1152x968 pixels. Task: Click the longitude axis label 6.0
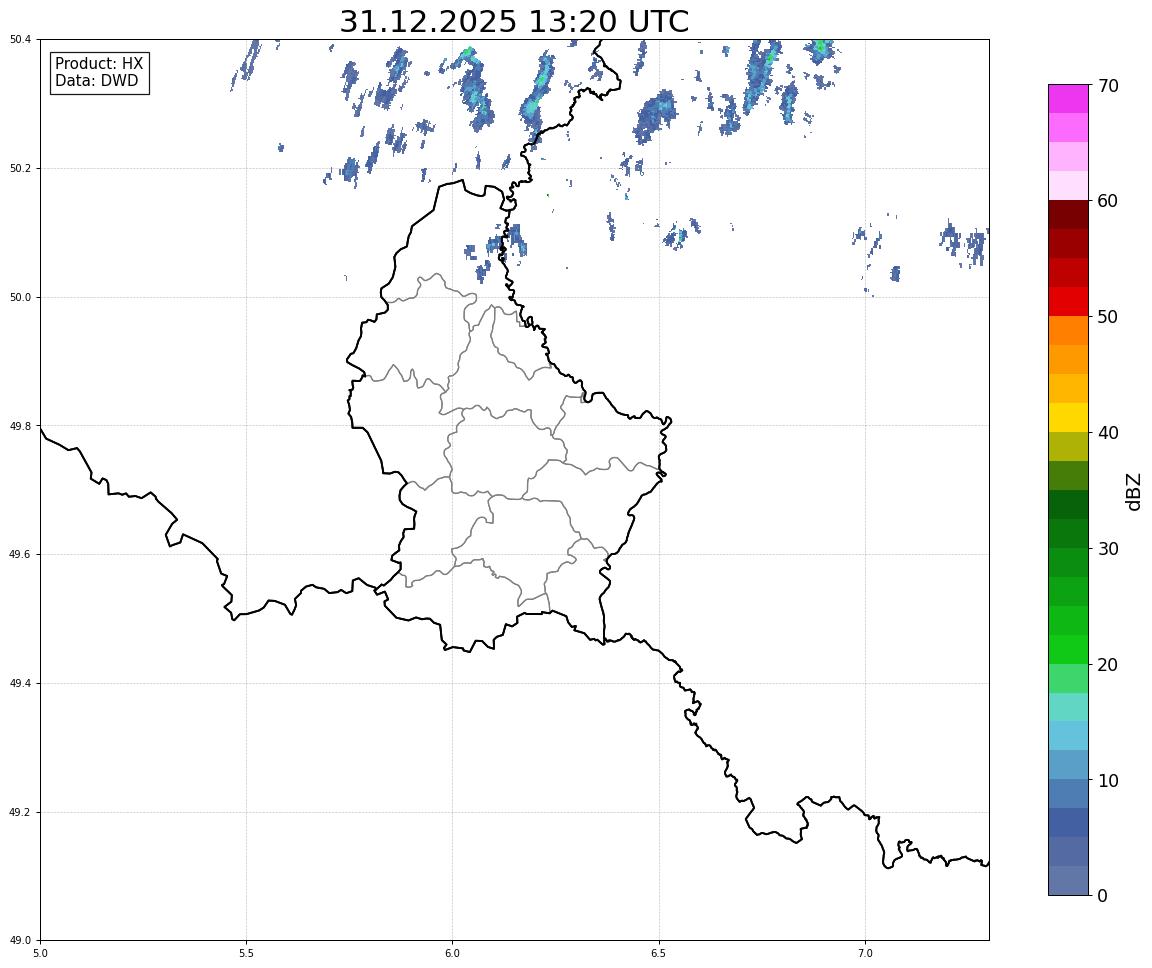pos(453,953)
